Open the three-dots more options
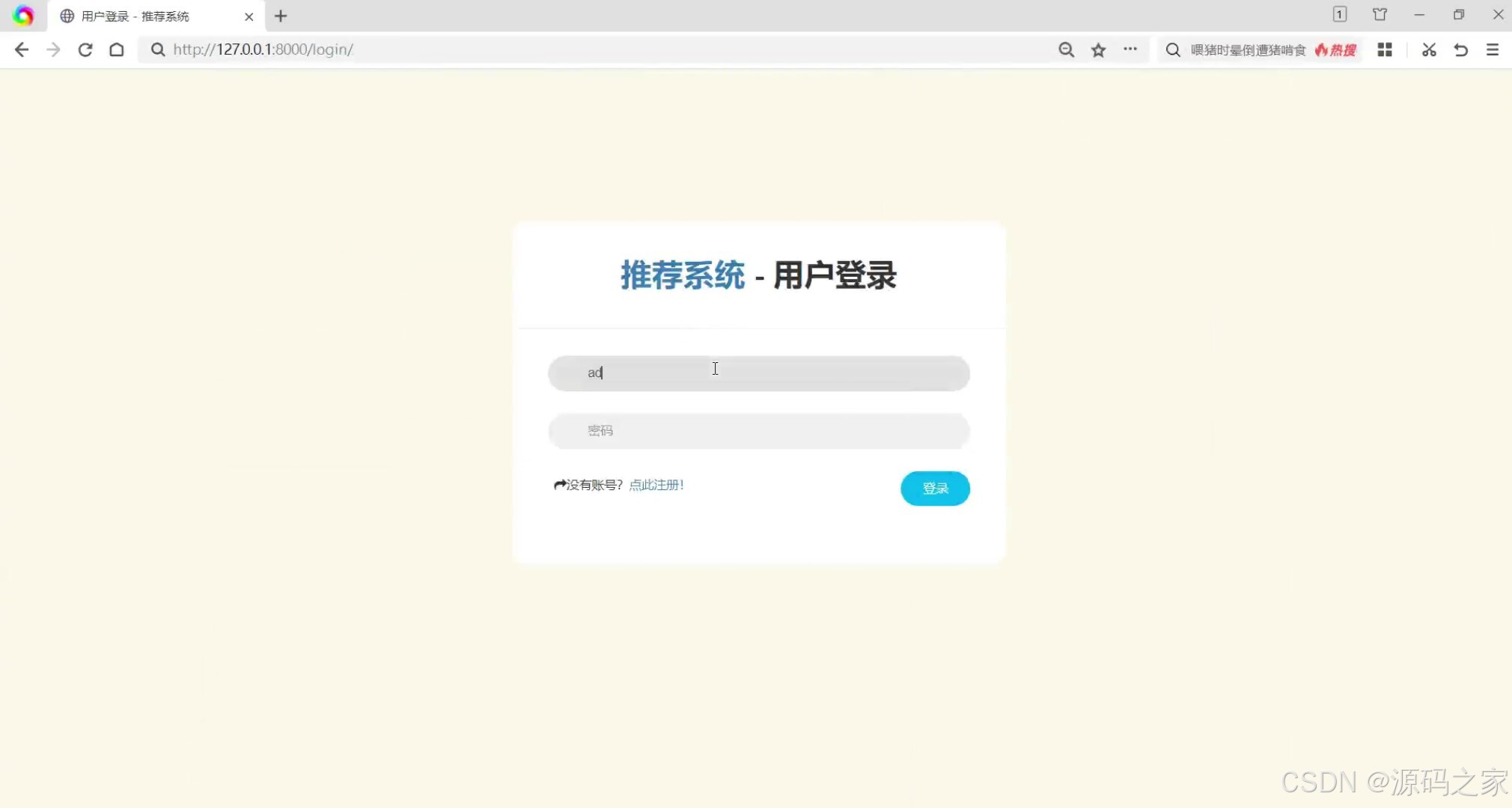 pyautogui.click(x=1130, y=49)
